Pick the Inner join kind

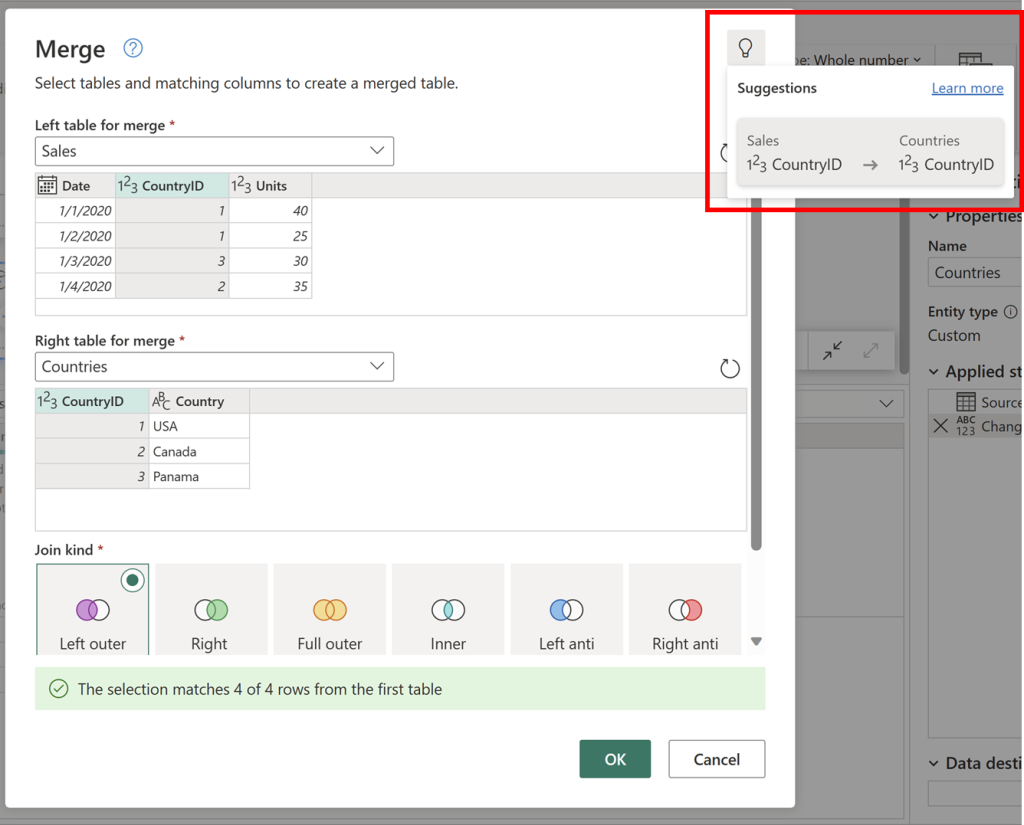pos(448,609)
